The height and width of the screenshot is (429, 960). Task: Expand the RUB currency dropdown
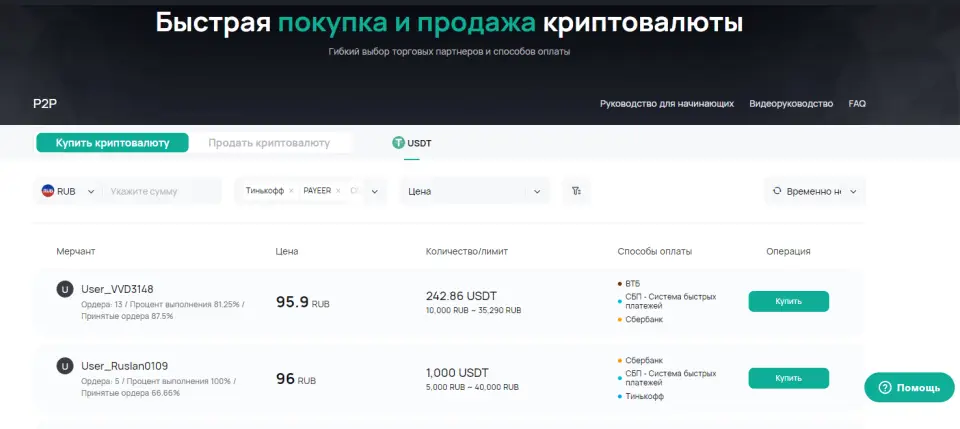point(91,192)
